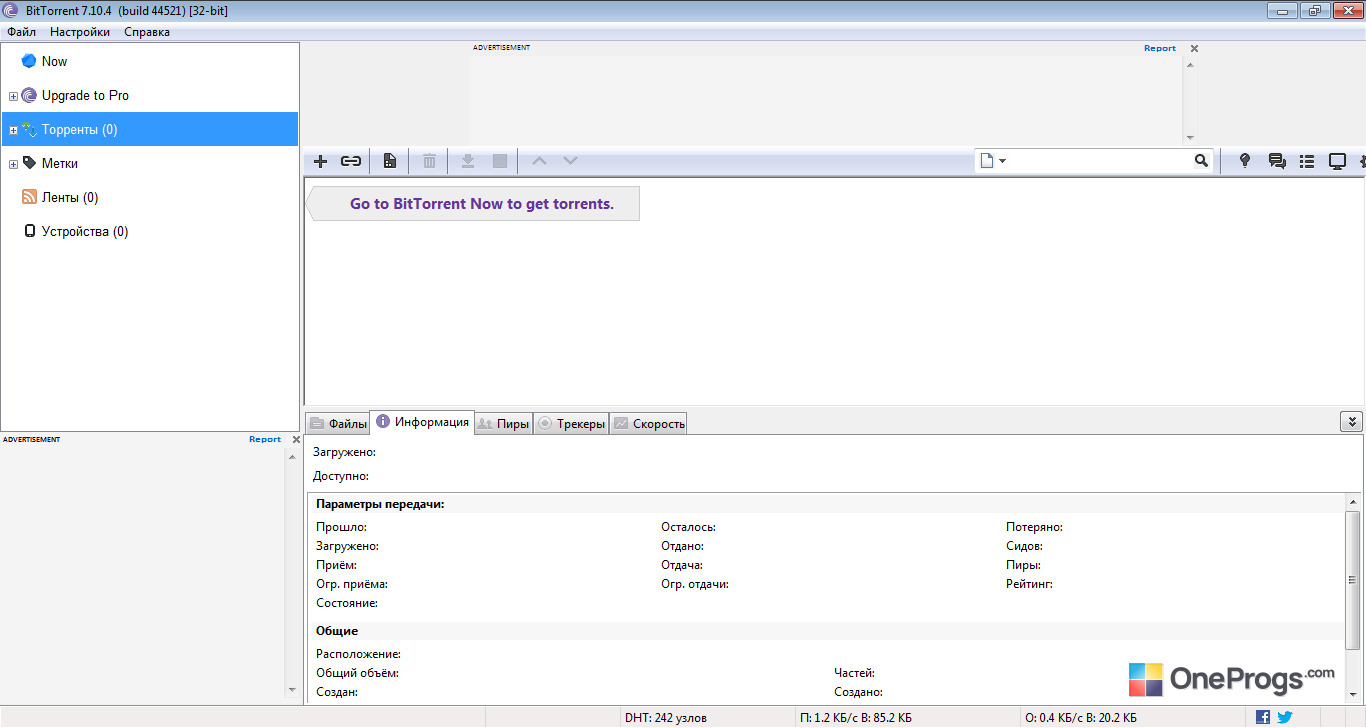Click the Параметры передачи section header

(x=380, y=504)
